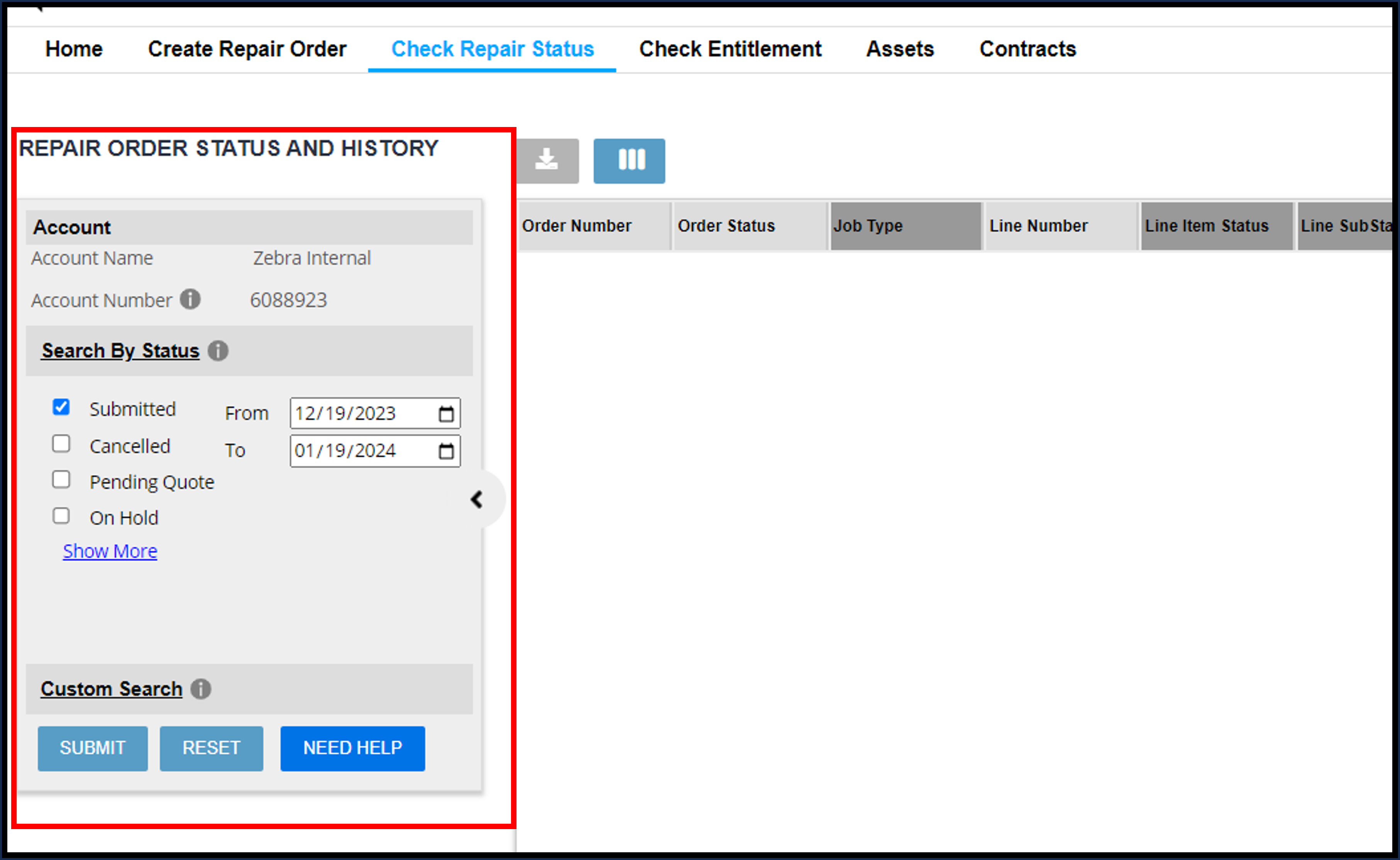
Task: Click the SUBMIT button
Action: [x=93, y=748]
